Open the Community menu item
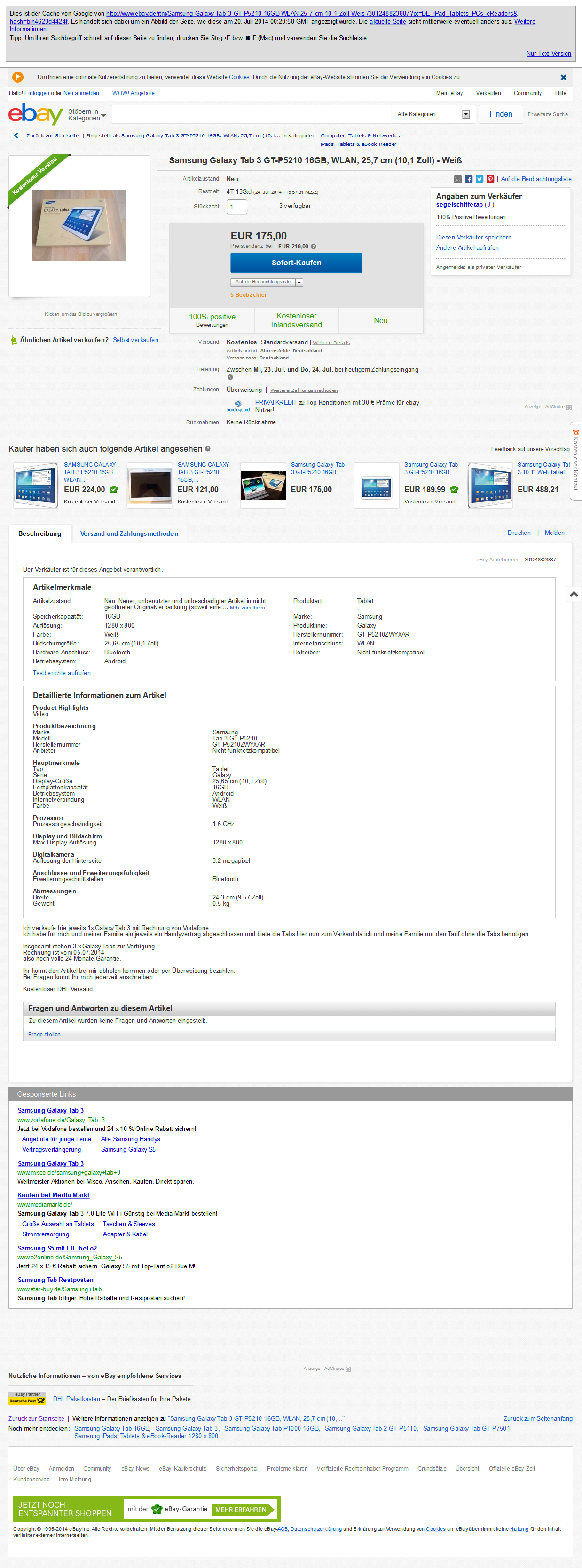 pos(527,93)
